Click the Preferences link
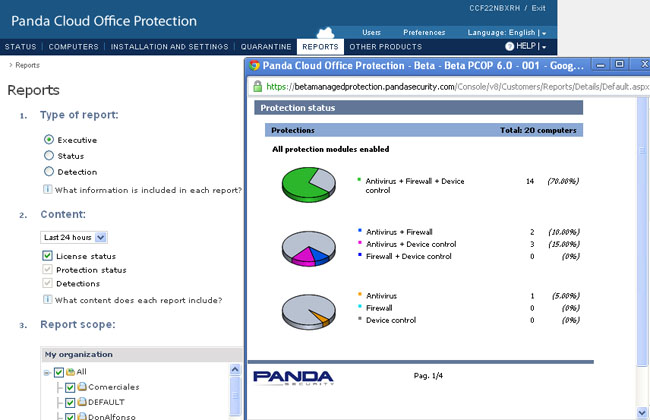 (424, 32)
